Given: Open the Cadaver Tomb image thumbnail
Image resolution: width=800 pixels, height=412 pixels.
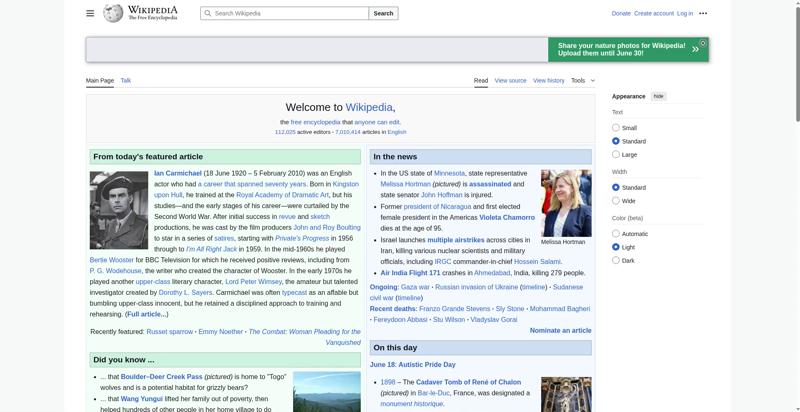Looking at the screenshot, I should [566, 394].
